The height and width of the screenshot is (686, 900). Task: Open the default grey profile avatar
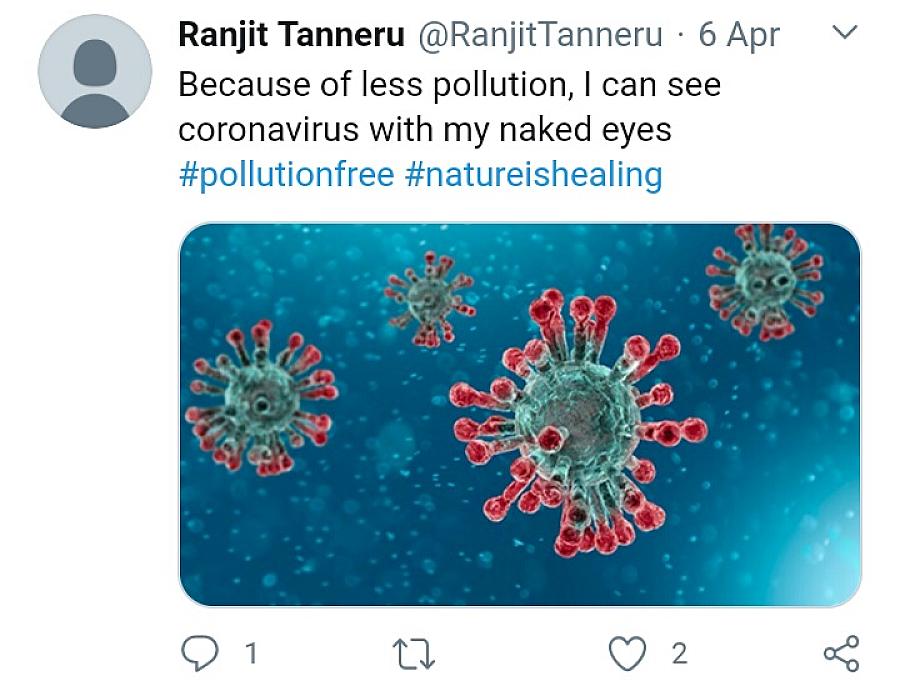(x=95, y=71)
